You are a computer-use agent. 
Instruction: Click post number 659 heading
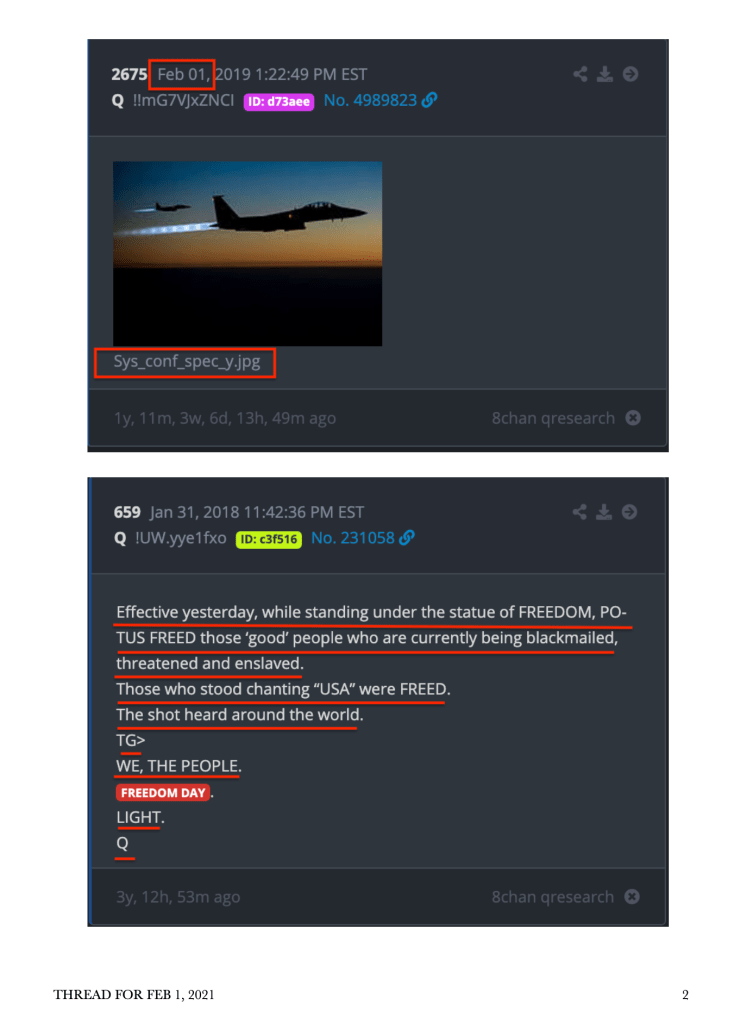click(127, 512)
